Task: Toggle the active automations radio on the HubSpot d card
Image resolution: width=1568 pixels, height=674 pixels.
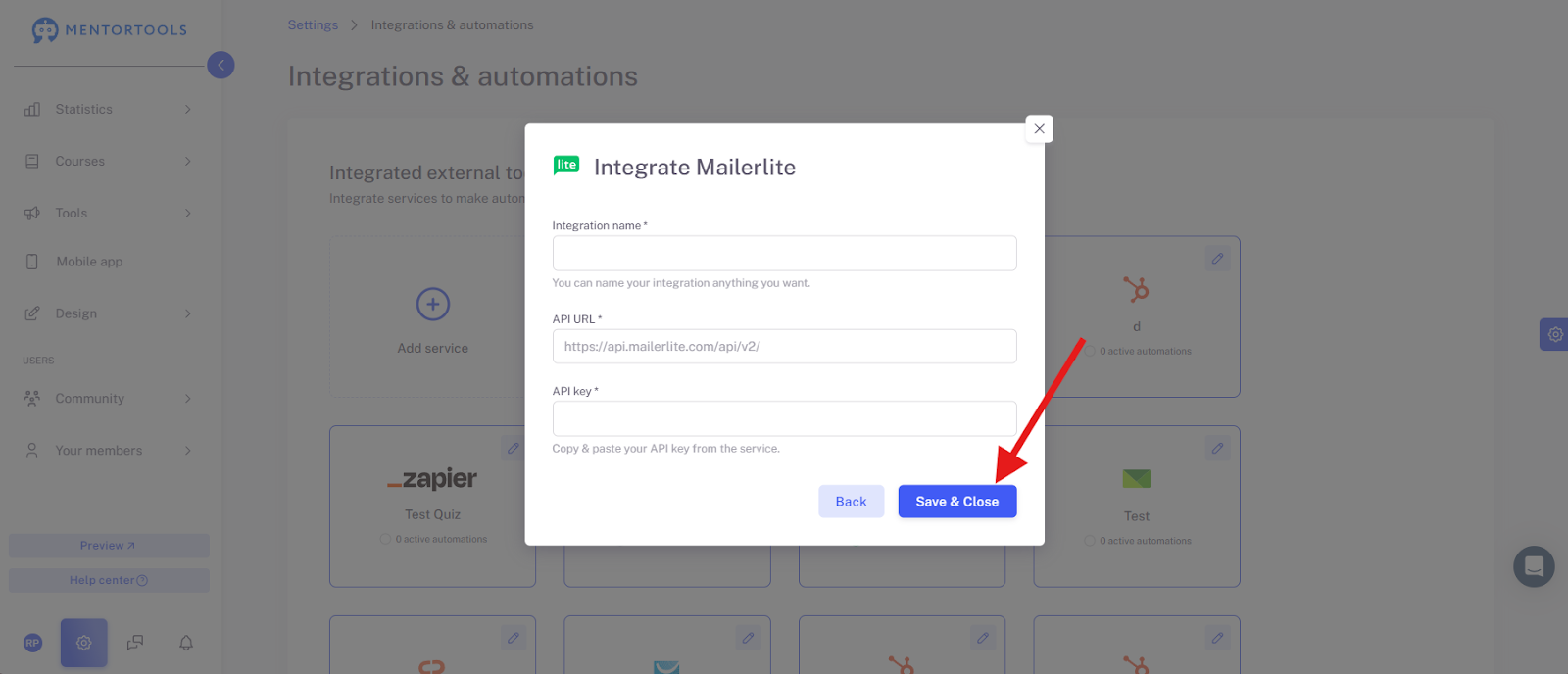Action: 1090,351
